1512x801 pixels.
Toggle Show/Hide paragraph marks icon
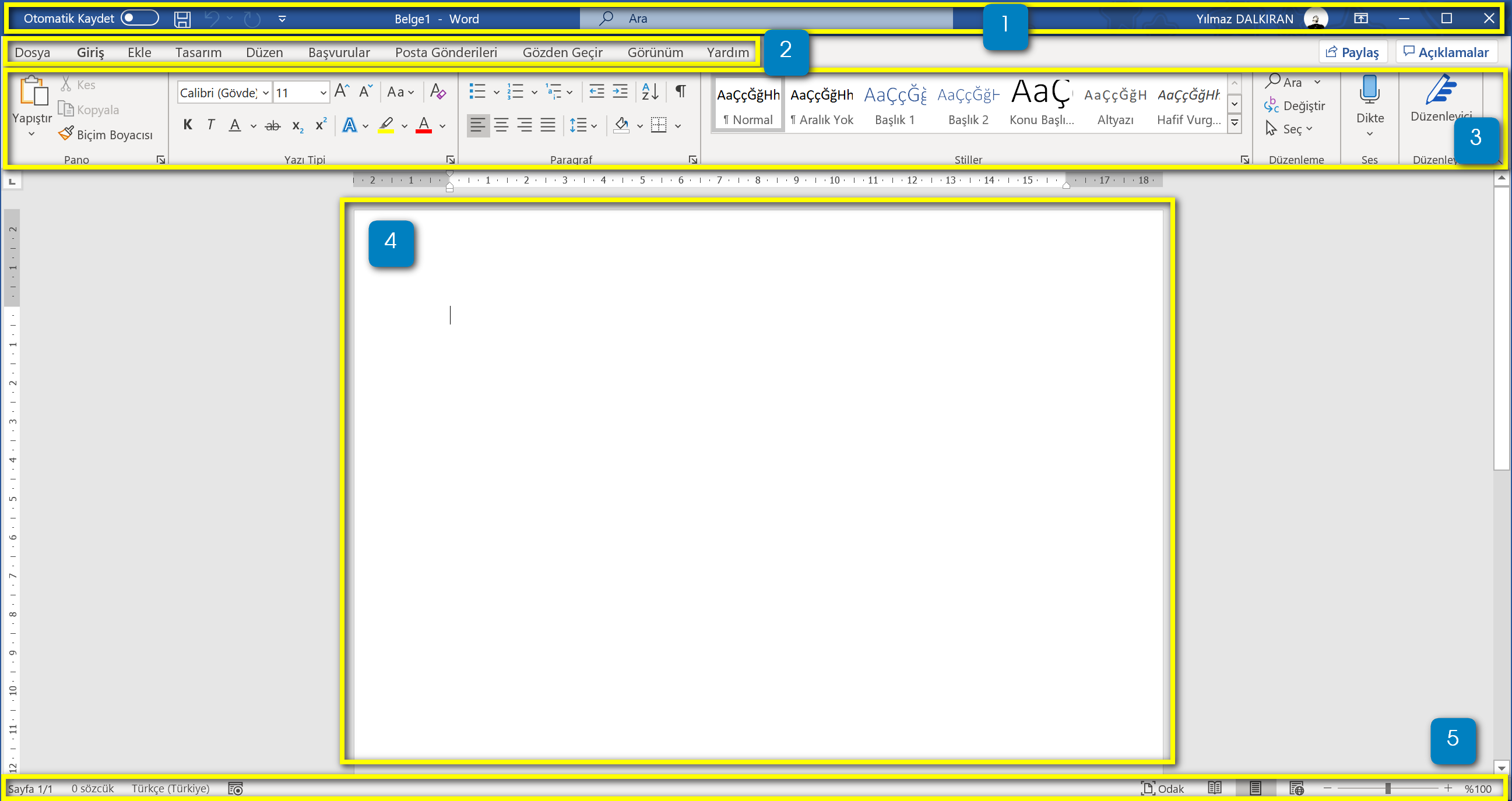681,91
